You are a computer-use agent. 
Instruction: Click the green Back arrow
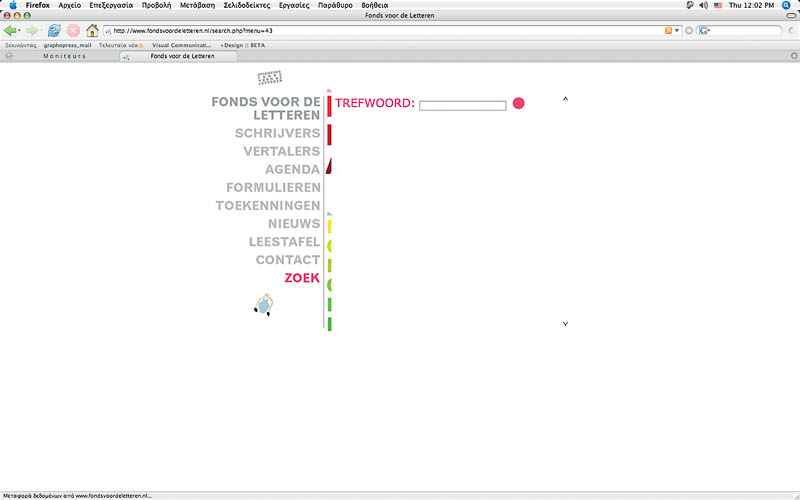(x=9, y=31)
